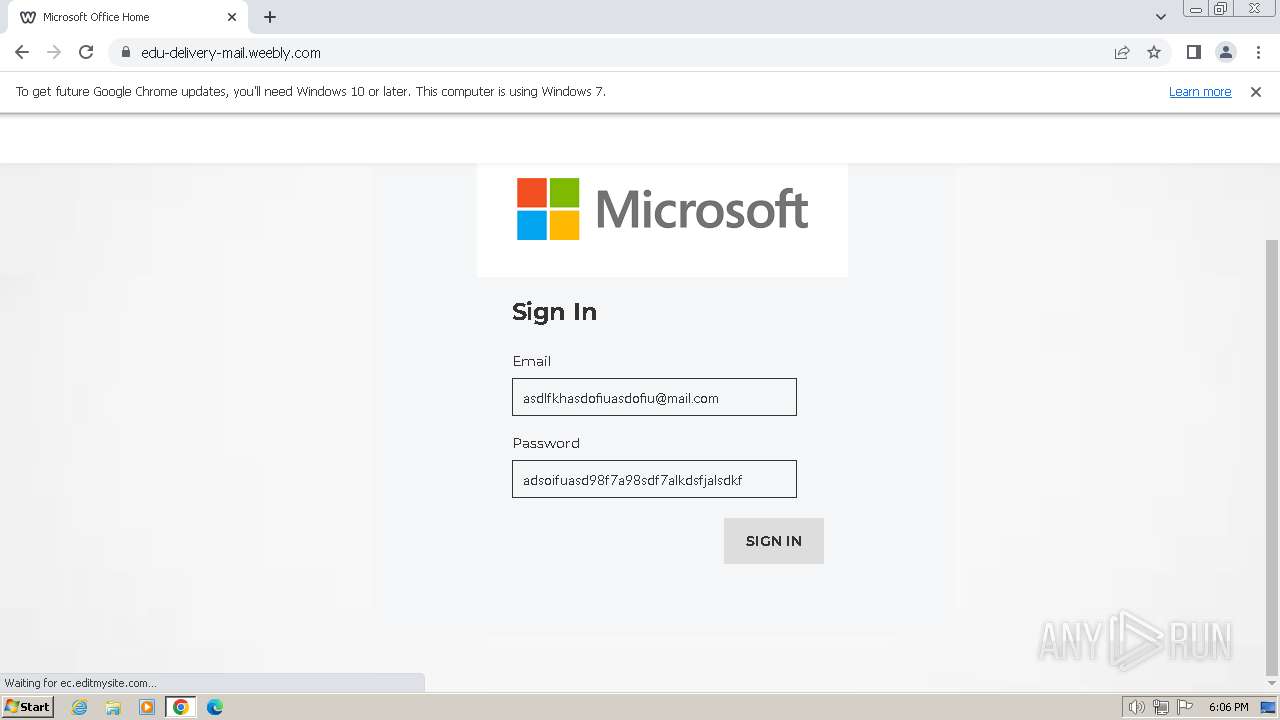Click the network tray icon
Viewport: 1280px width, 720px height.
click(1161, 707)
